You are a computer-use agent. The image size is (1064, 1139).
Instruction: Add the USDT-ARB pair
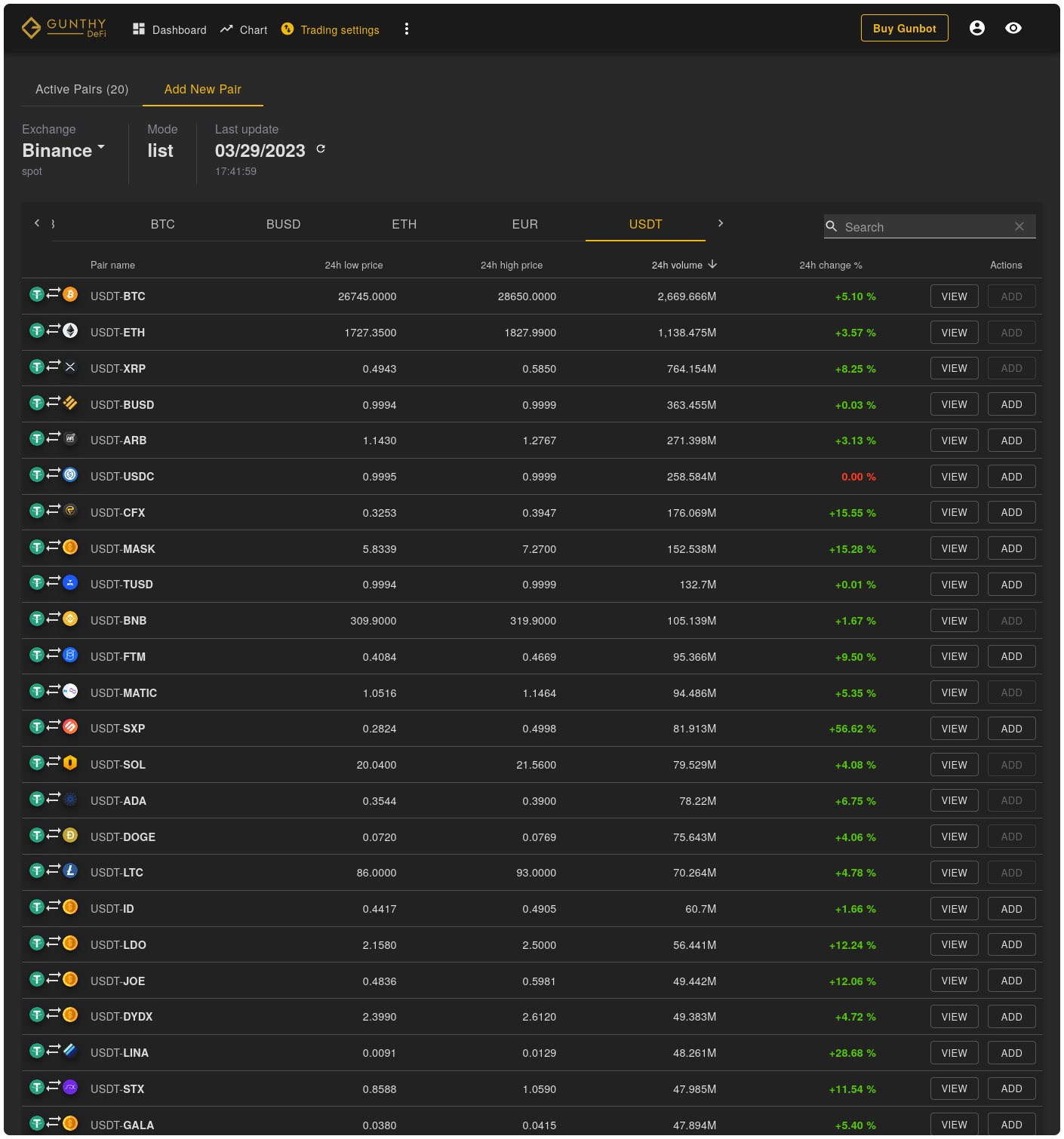click(x=1012, y=441)
